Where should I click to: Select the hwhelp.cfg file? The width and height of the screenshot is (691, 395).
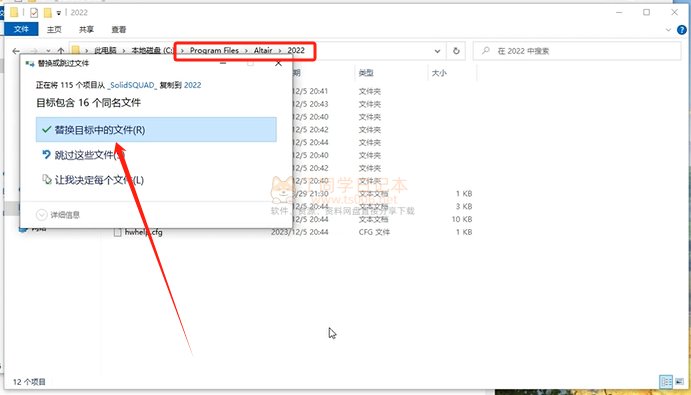click(x=144, y=232)
